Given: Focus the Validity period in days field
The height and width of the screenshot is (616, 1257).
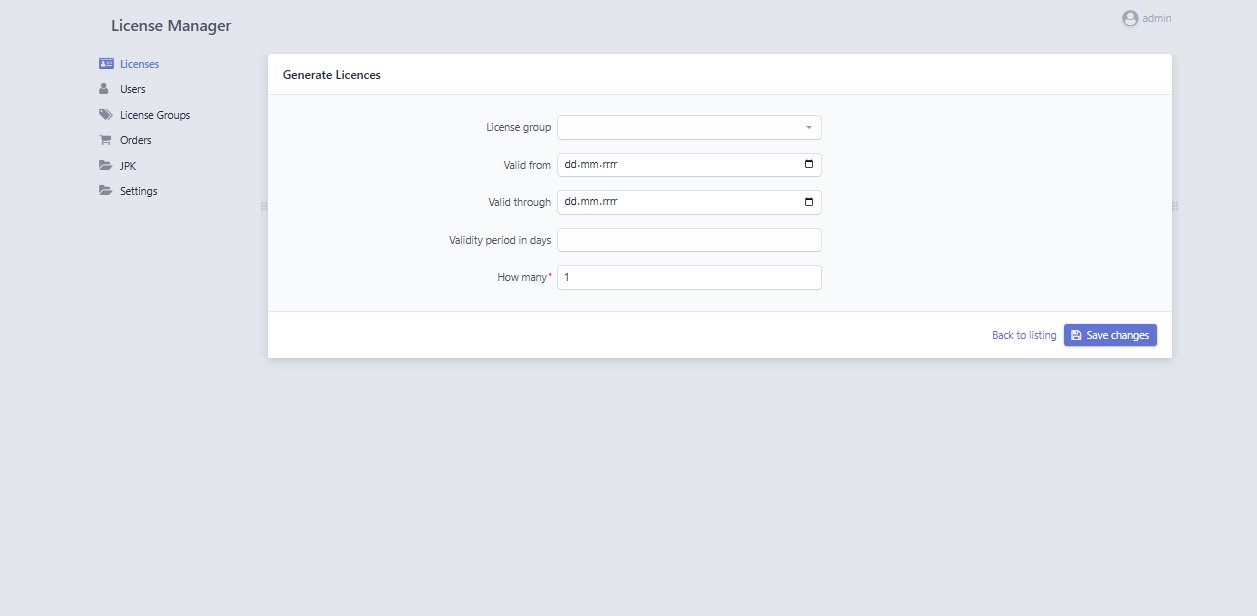Looking at the screenshot, I should [x=689, y=240].
